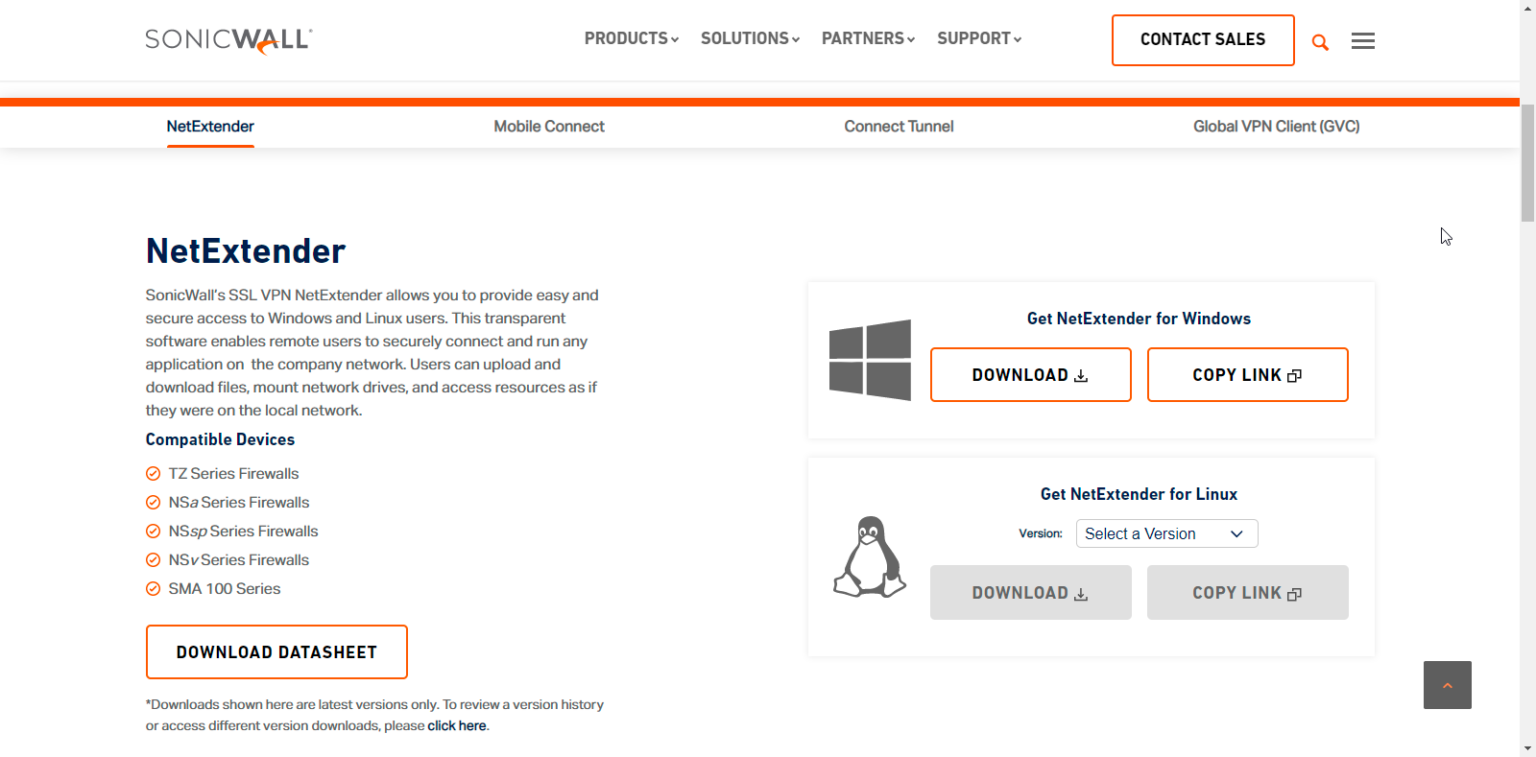Click 'TZ Series Firewalls' list item
The image size is (1536, 757).
click(x=233, y=473)
